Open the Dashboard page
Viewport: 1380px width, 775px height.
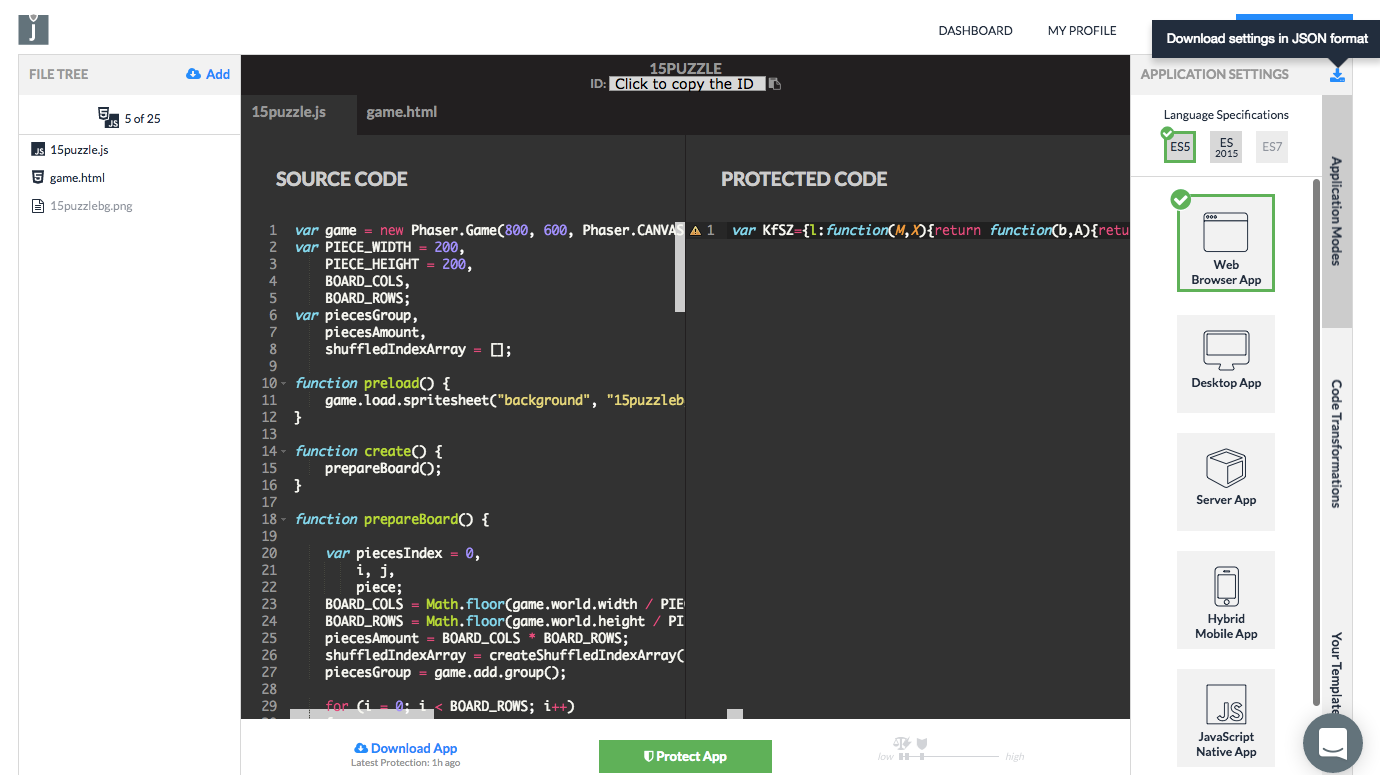pos(975,31)
